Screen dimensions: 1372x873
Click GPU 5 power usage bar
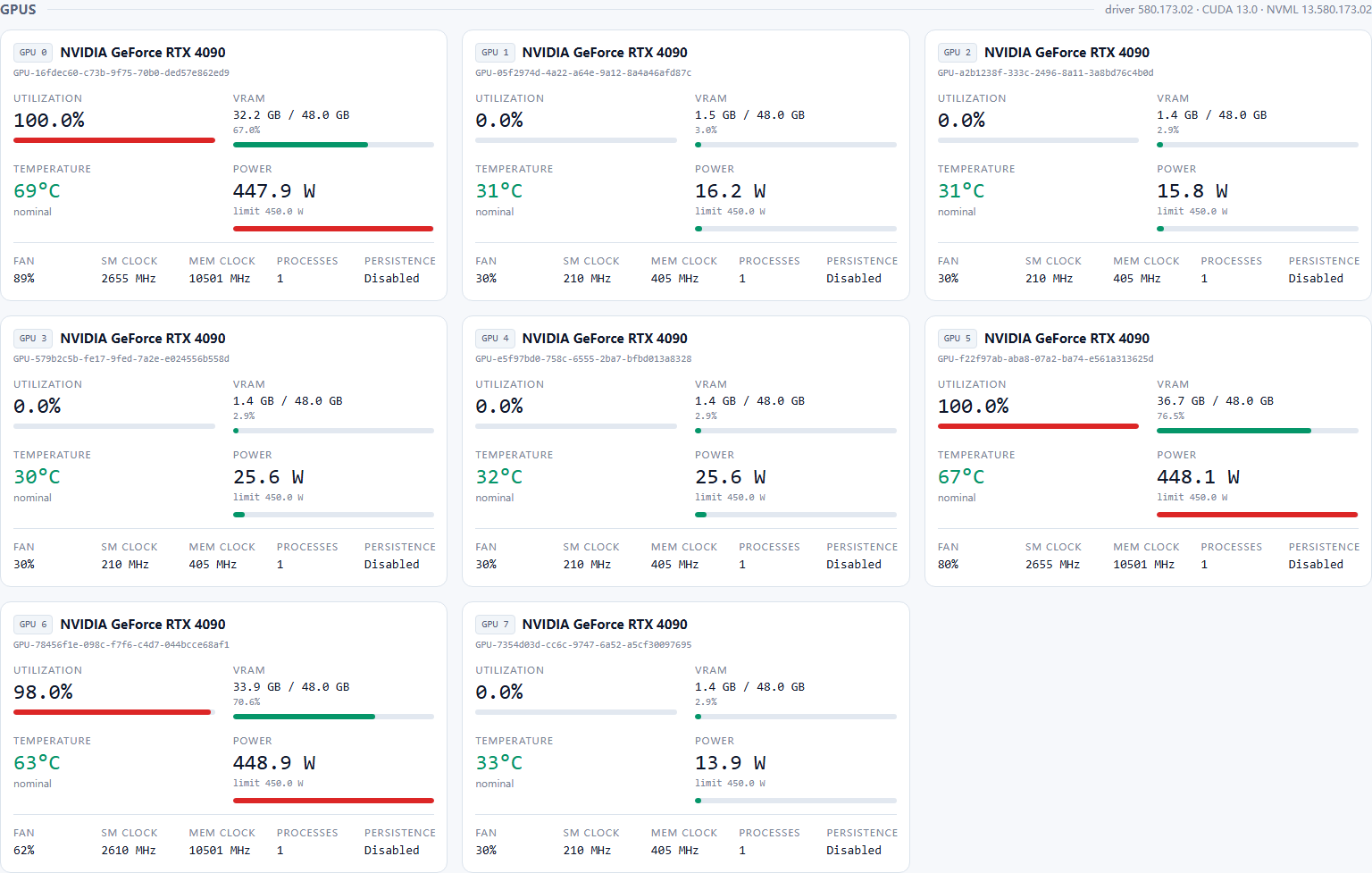(x=1258, y=515)
